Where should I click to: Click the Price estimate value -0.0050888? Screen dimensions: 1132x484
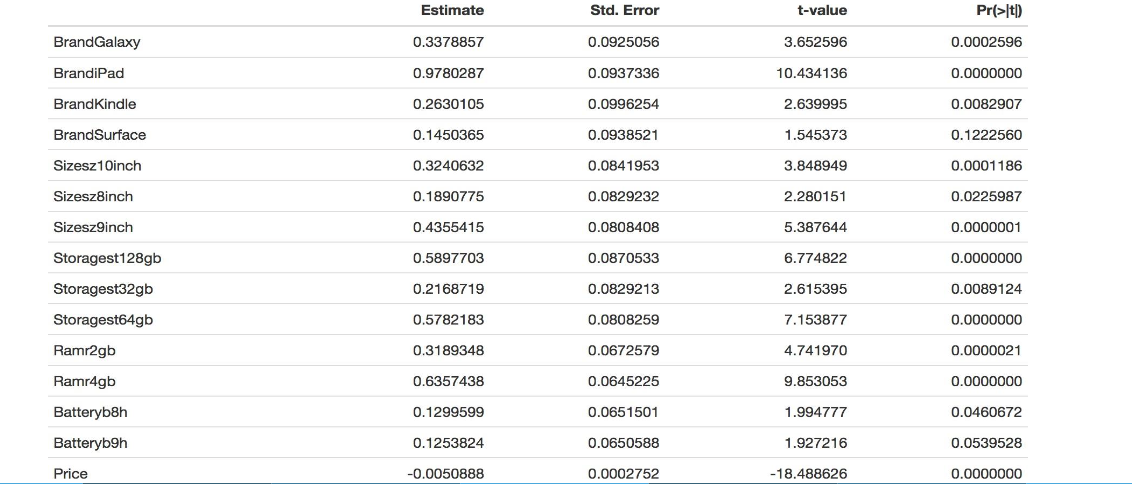click(446, 474)
